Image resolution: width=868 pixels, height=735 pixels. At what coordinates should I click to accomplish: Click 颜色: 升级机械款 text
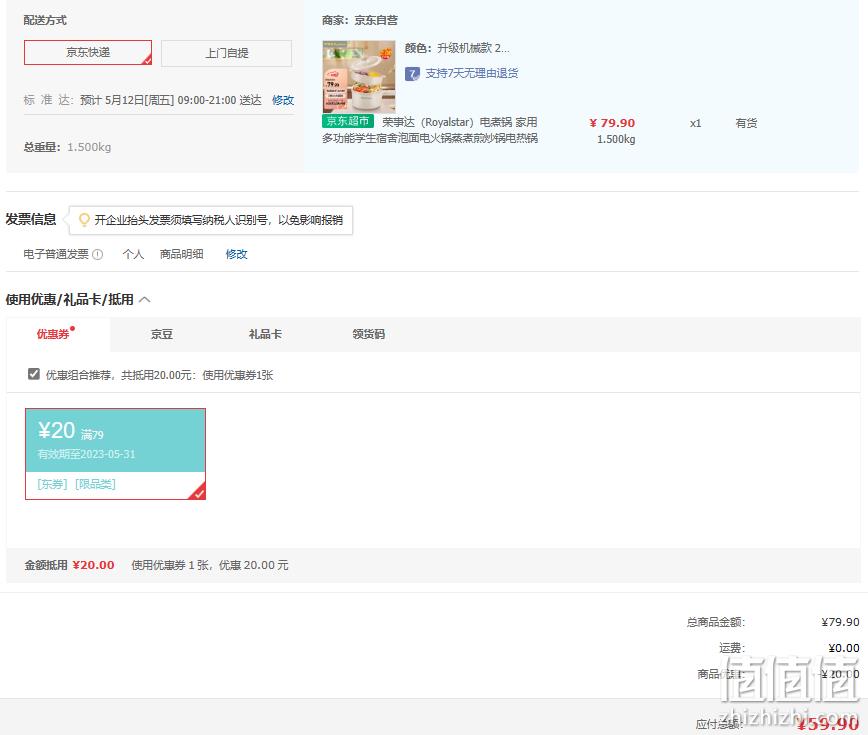click(457, 48)
